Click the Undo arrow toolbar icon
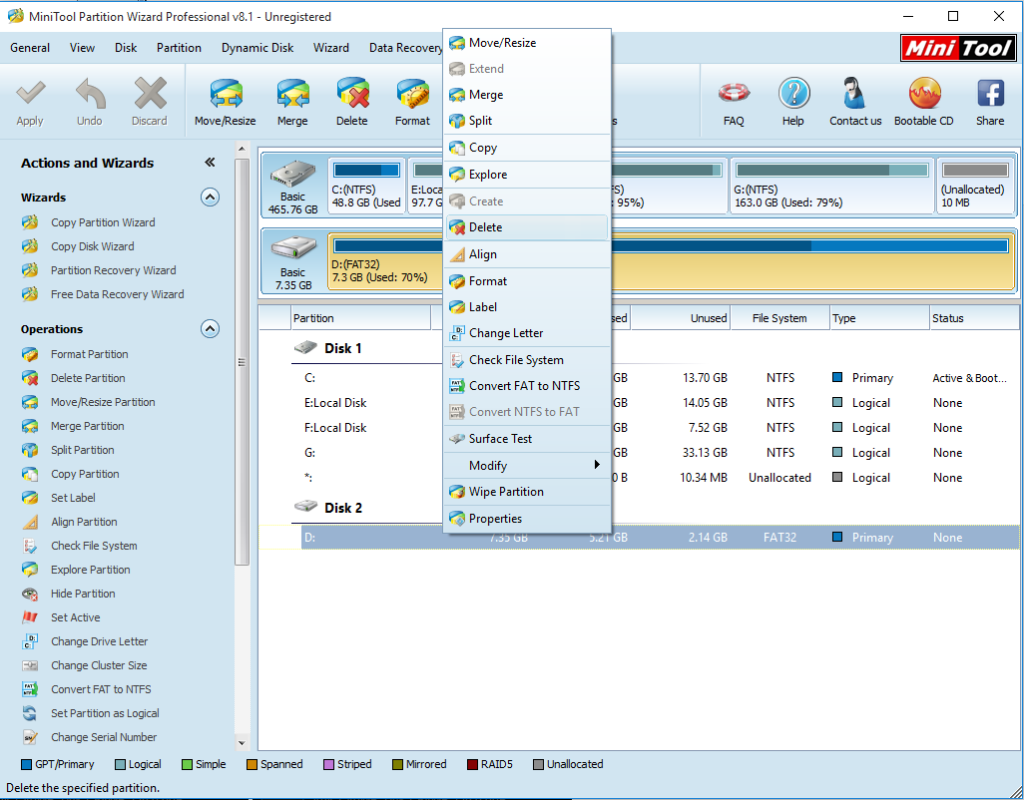This screenshot has height=800, width=1024. click(90, 93)
